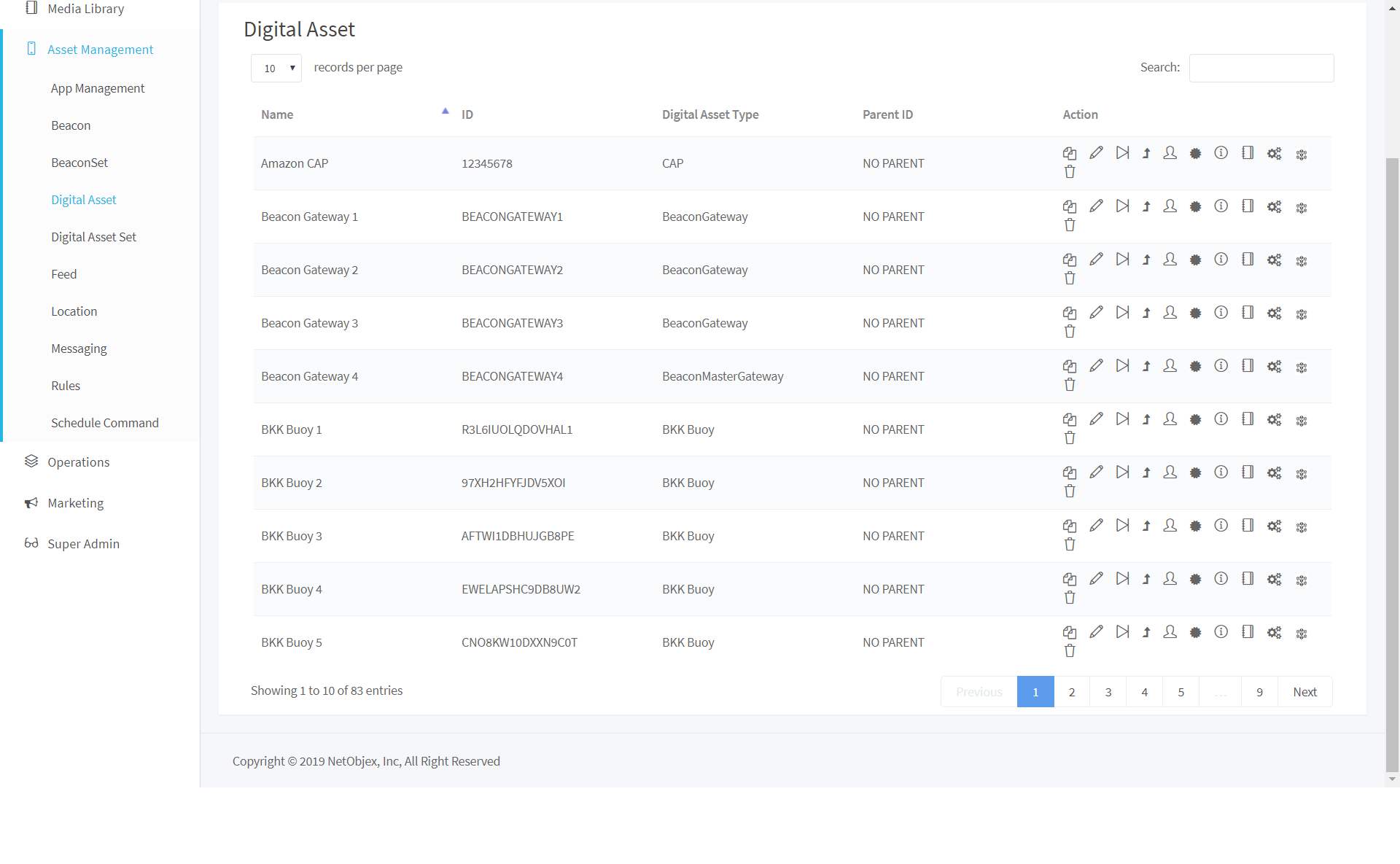Open Digital Asset Set in the sidebar

(93, 237)
